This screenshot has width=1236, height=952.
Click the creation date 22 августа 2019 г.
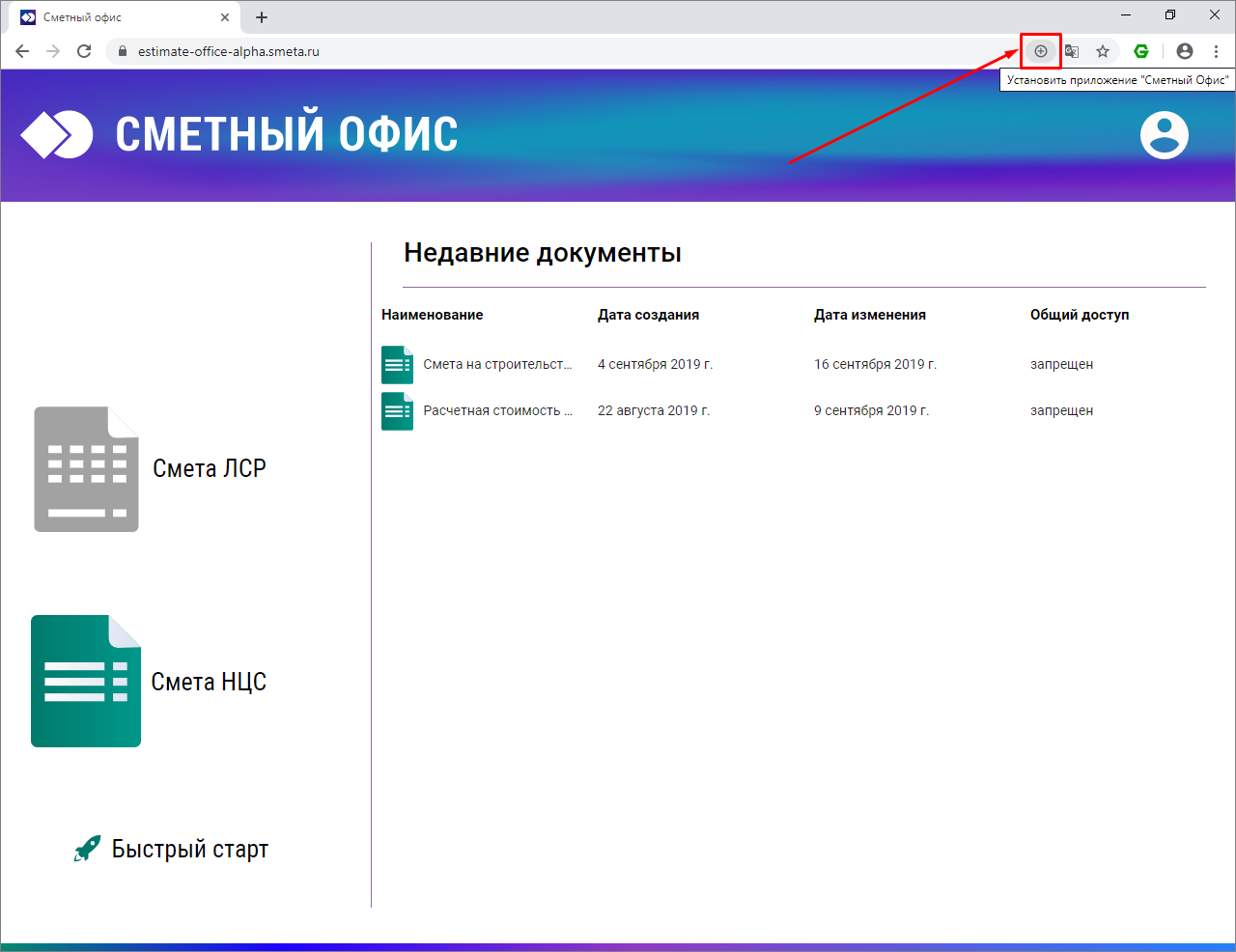tap(654, 410)
